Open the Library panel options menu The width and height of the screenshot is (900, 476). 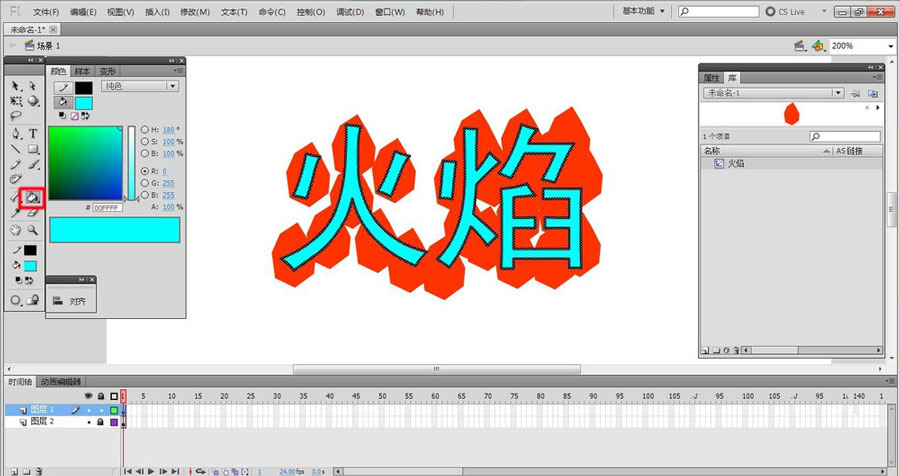[x=877, y=78]
